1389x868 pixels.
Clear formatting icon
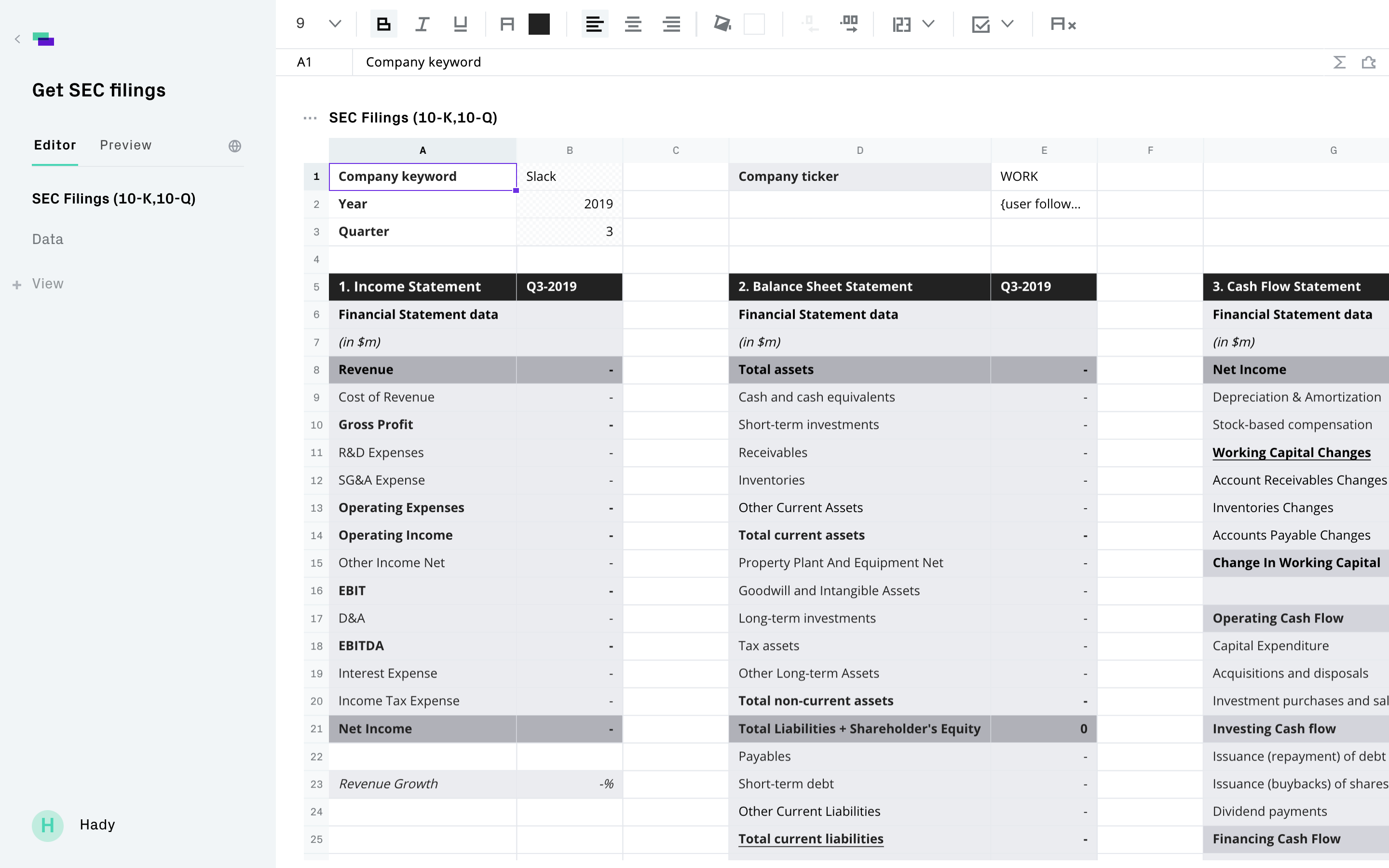click(x=1063, y=24)
